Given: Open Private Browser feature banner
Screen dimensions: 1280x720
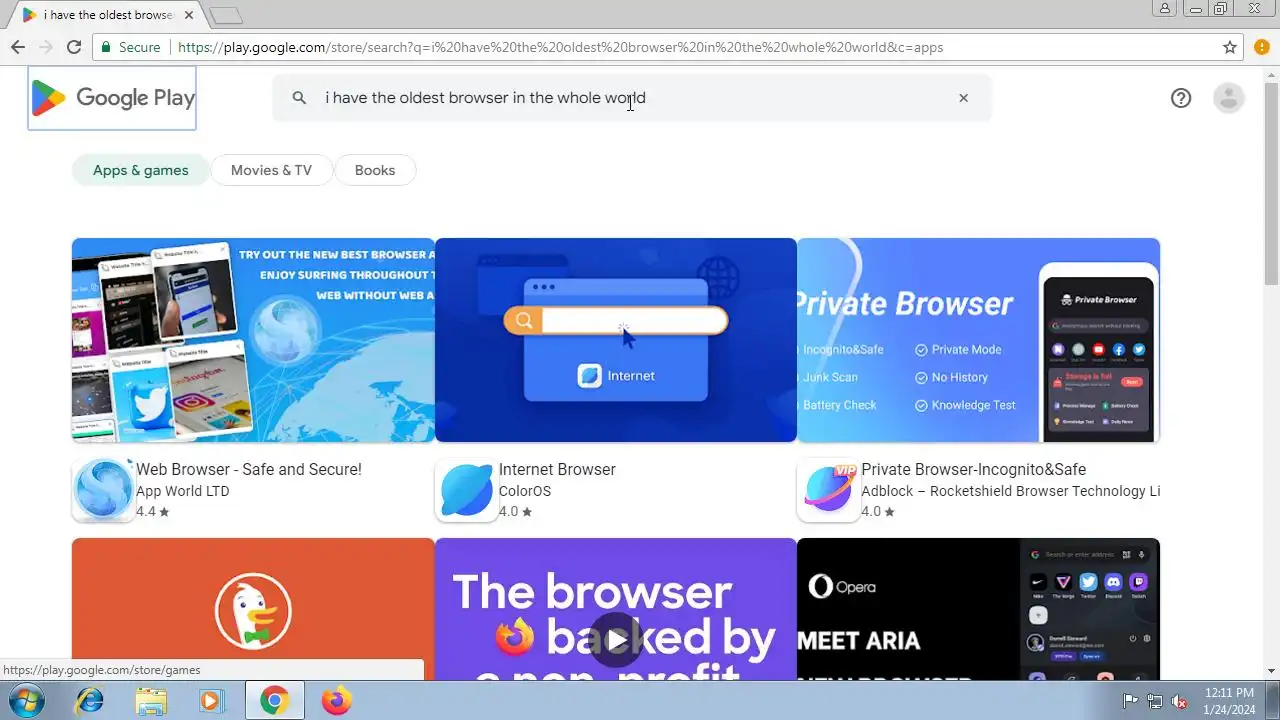Looking at the screenshot, I should point(978,340).
